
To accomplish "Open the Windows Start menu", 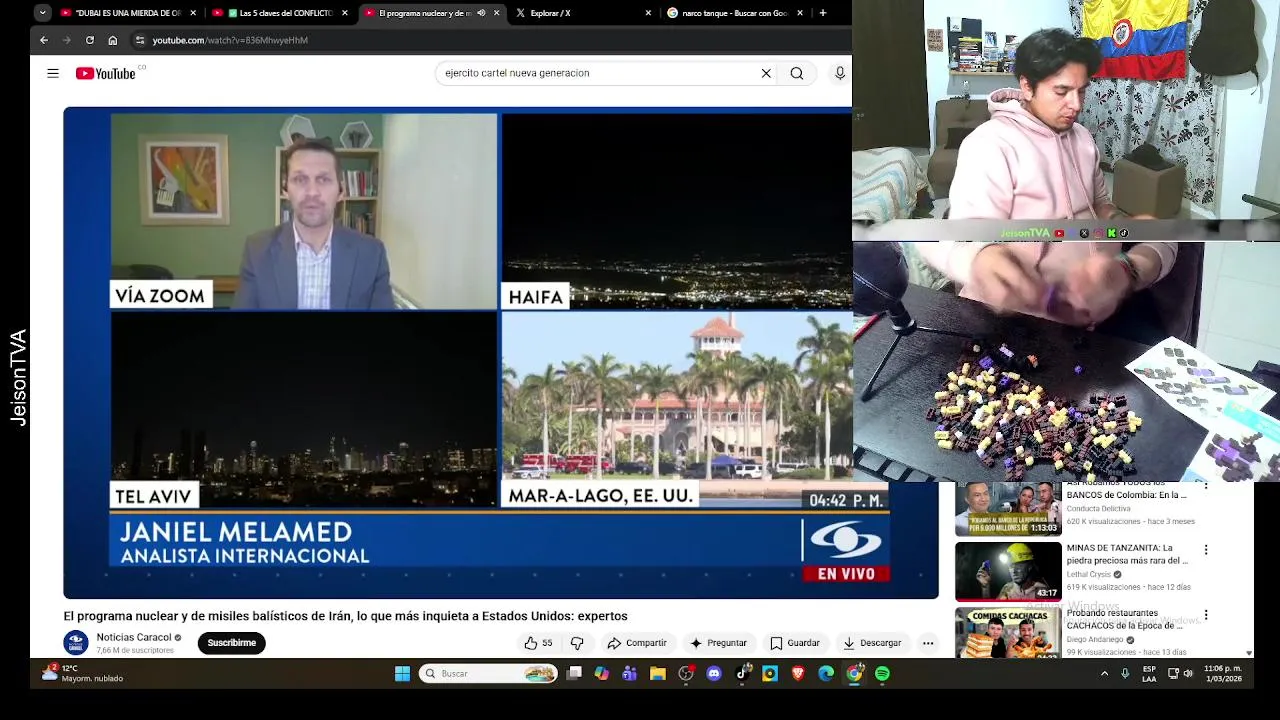I will [x=402, y=674].
